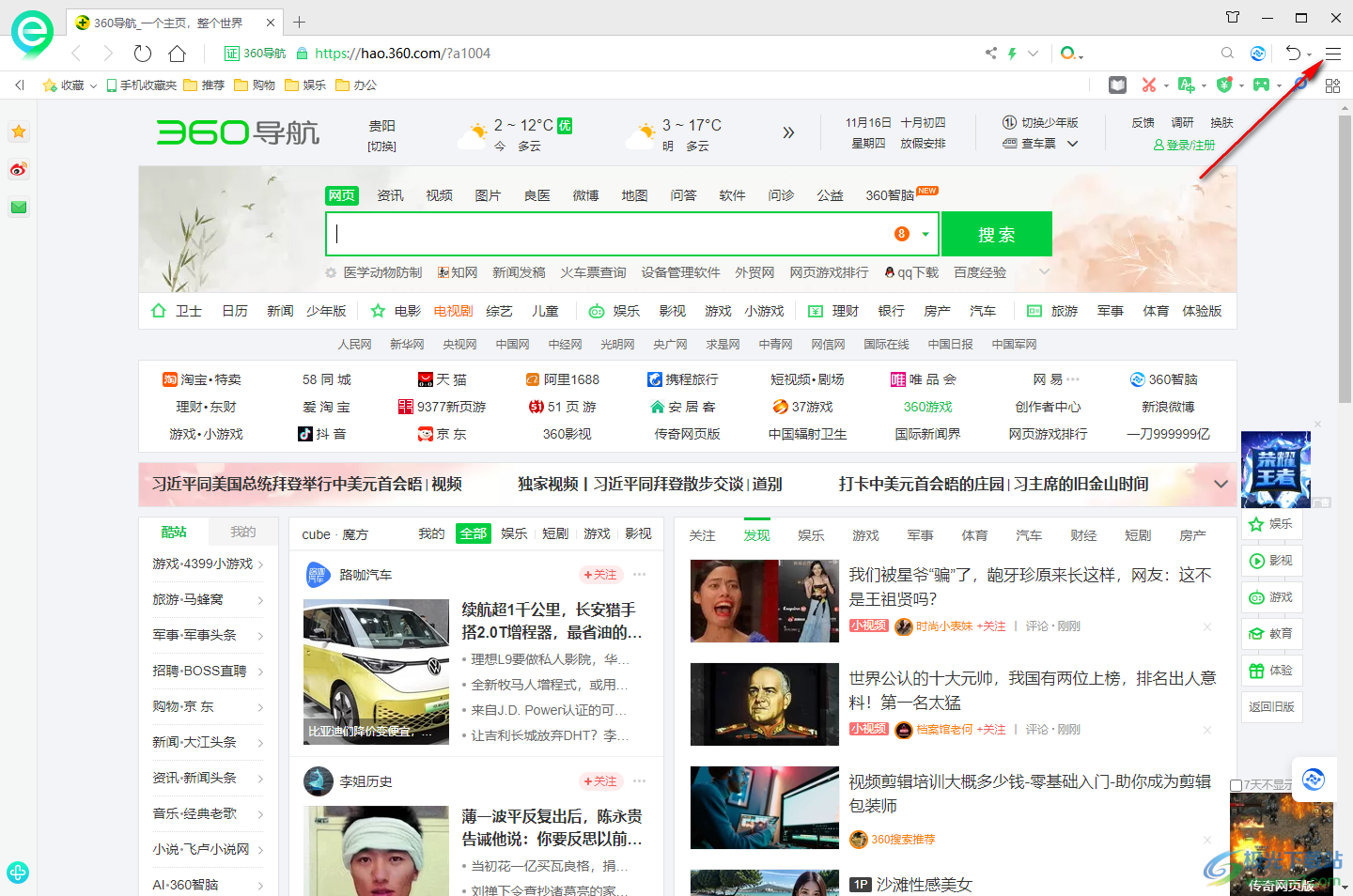Follow 路咖汽车 with the +关注 button
The width and height of the screenshot is (1353, 896).
[x=600, y=575]
